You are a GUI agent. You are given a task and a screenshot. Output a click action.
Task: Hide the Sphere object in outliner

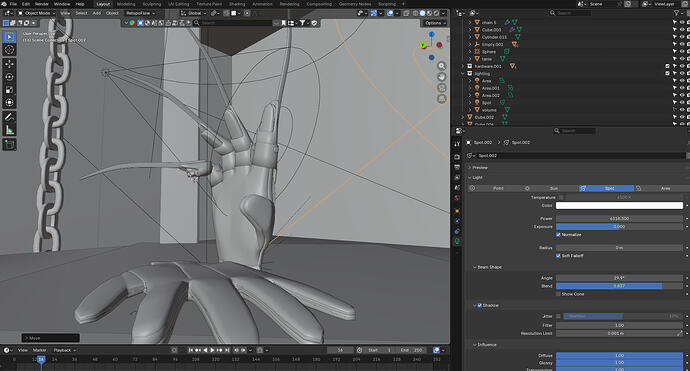[x=682, y=51]
